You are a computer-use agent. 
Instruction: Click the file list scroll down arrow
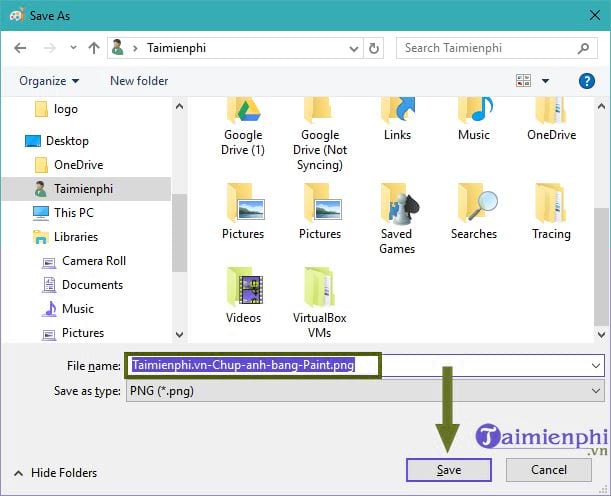click(x=601, y=334)
